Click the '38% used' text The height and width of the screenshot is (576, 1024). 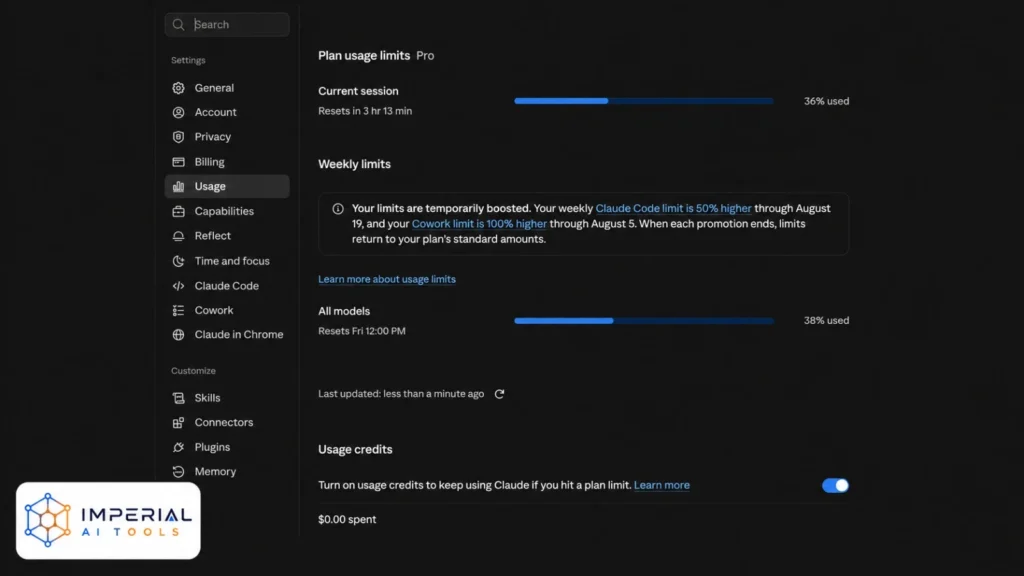[826, 321]
